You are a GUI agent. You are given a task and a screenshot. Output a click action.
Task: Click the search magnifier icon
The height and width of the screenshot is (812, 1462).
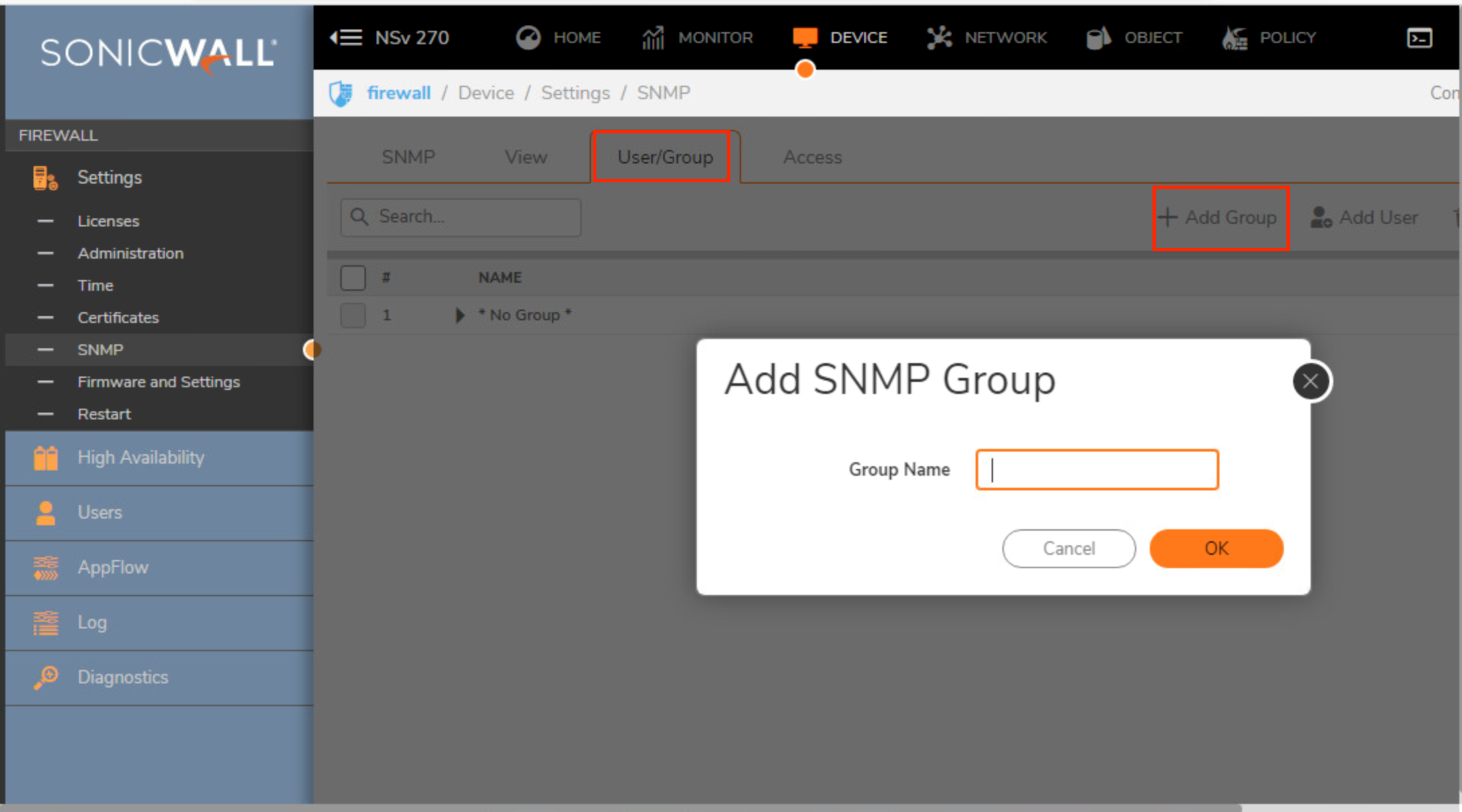click(x=359, y=216)
